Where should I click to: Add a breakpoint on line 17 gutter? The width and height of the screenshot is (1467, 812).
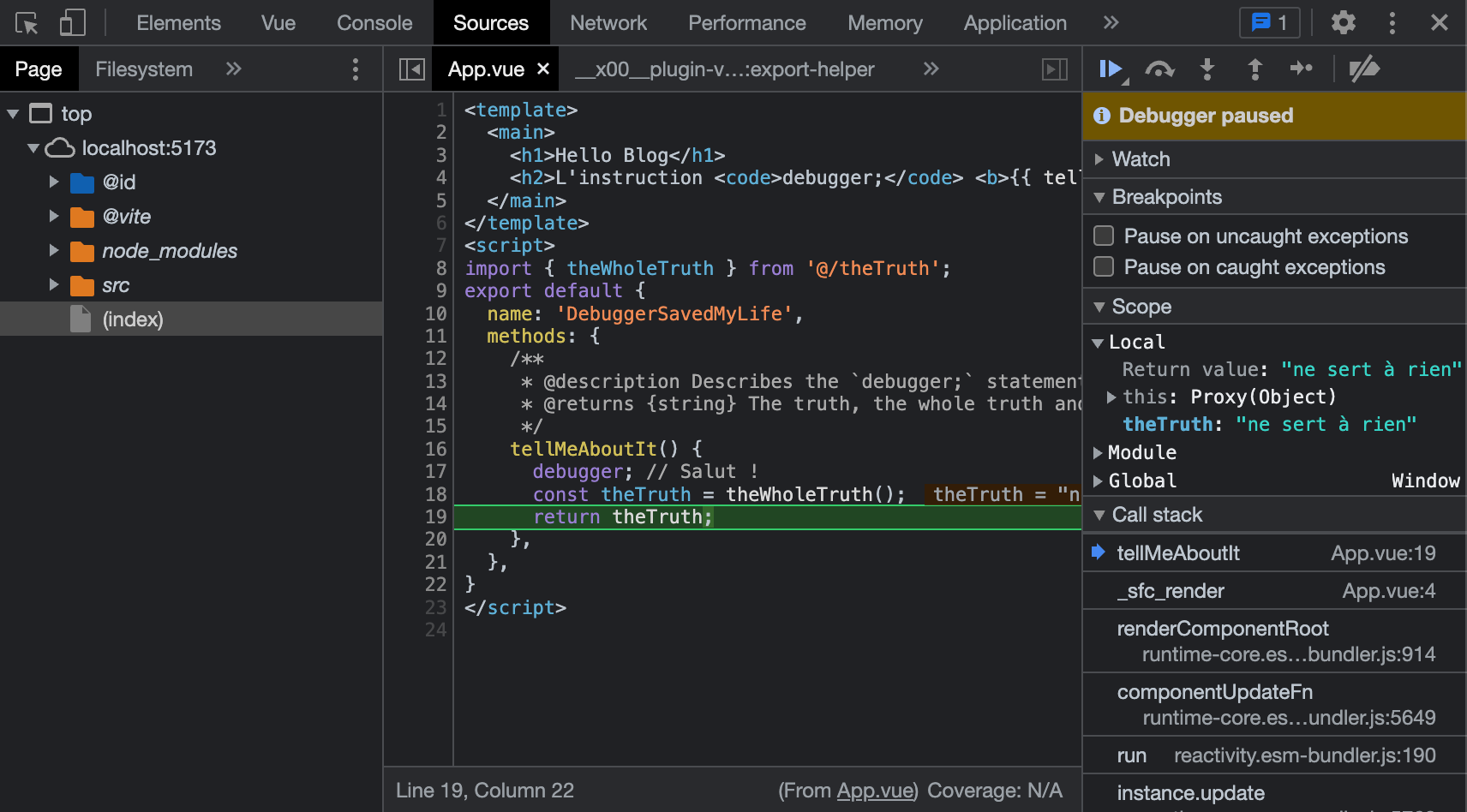coord(436,471)
